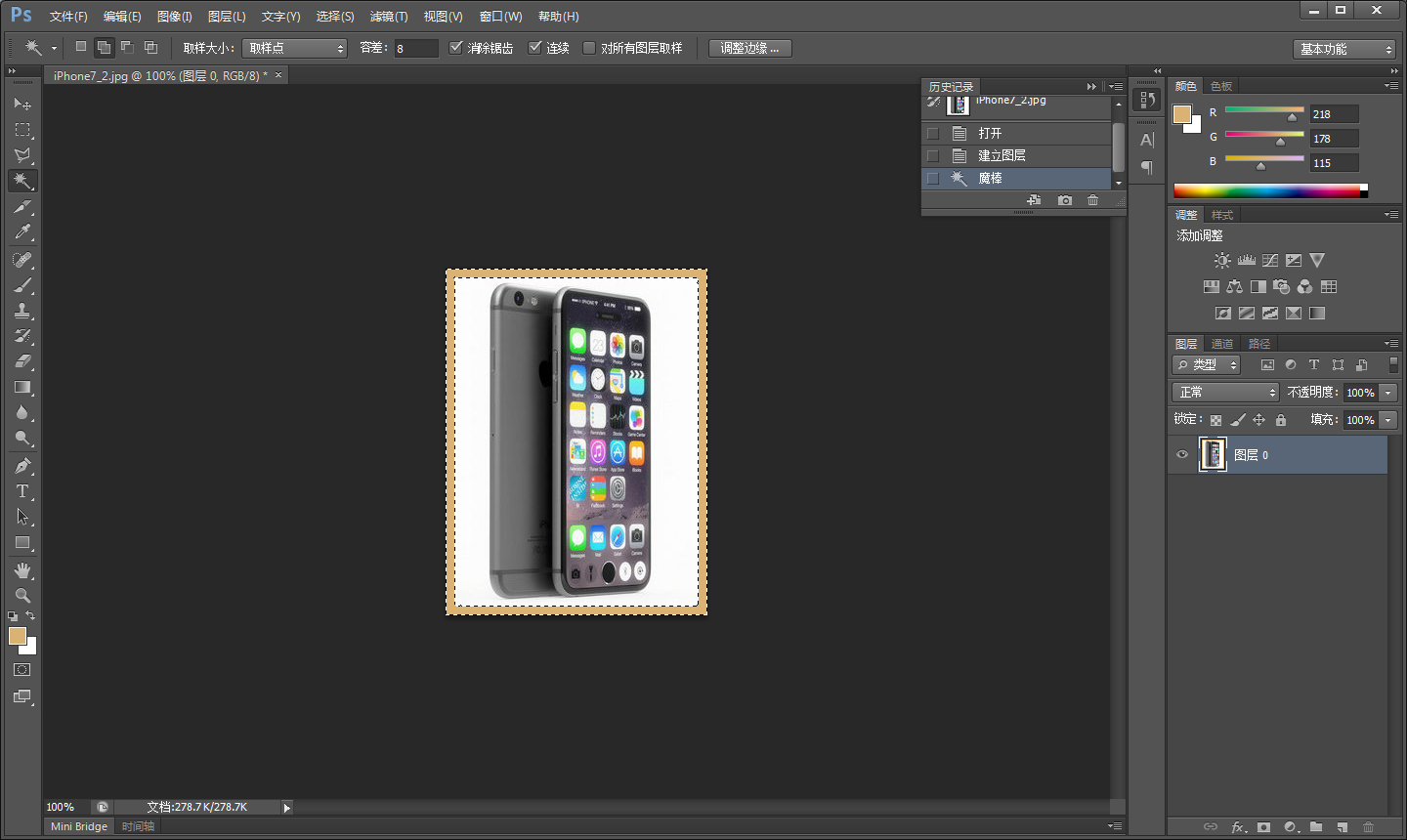The width and height of the screenshot is (1407, 840).
Task: Open the tool preset picker arrow
Action: [x=54, y=48]
